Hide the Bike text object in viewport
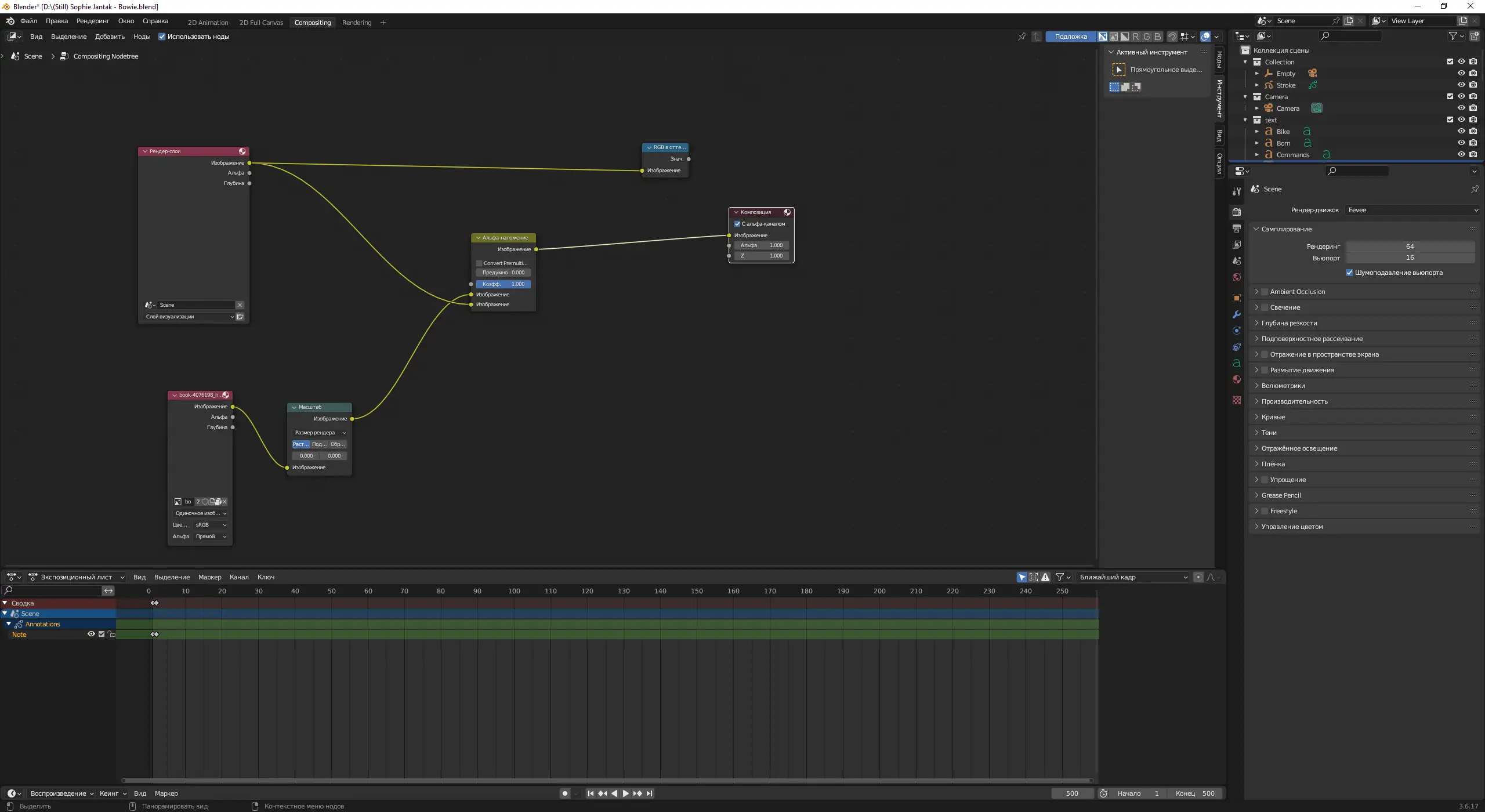The height and width of the screenshot is (812, 1485). (1461, 132)
